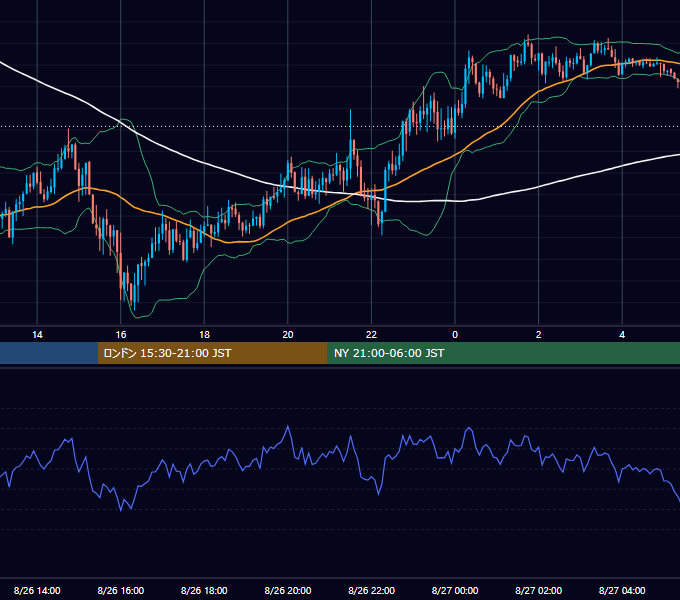Click the 8/27 02:00 date label
This screenshot has width=680, height=600.
click(539, 590)
